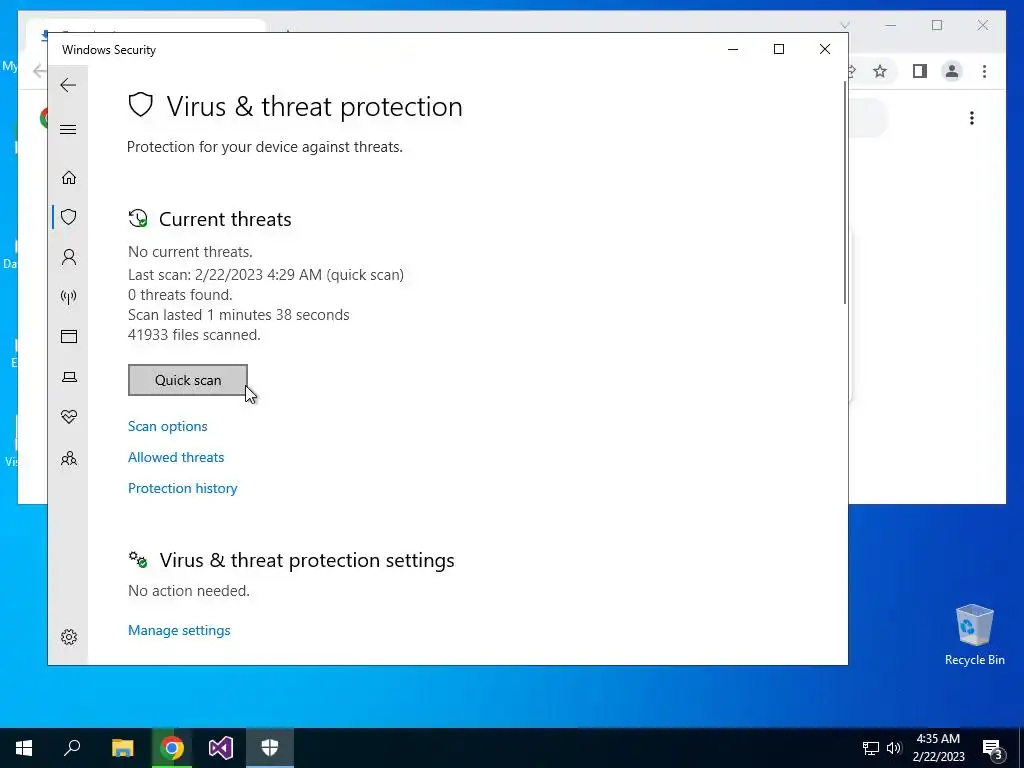Click Windows Security taskbar icon

(x=270, y=748)
